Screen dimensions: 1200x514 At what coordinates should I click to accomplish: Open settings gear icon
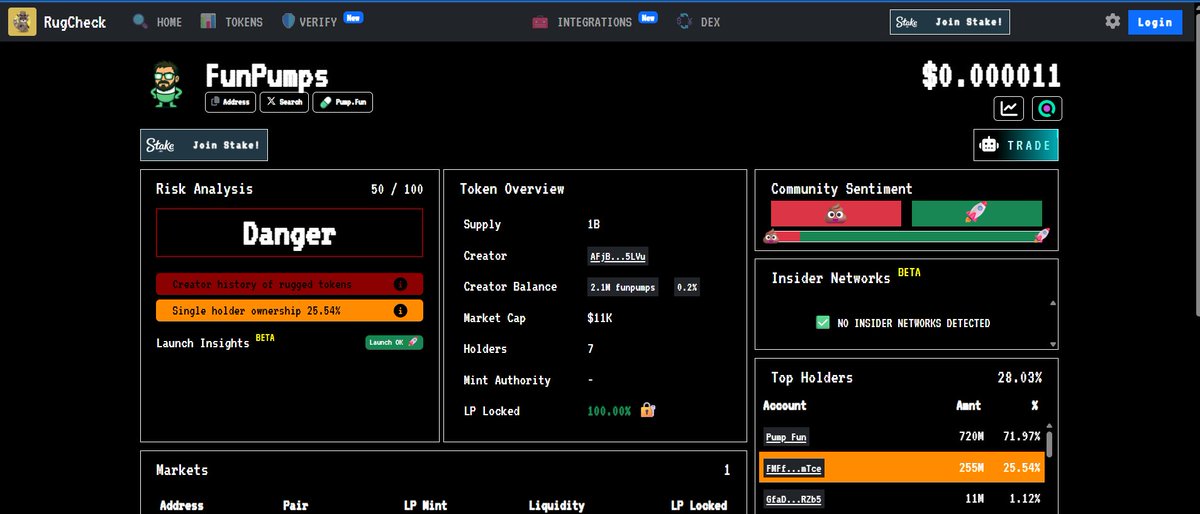1113,21
